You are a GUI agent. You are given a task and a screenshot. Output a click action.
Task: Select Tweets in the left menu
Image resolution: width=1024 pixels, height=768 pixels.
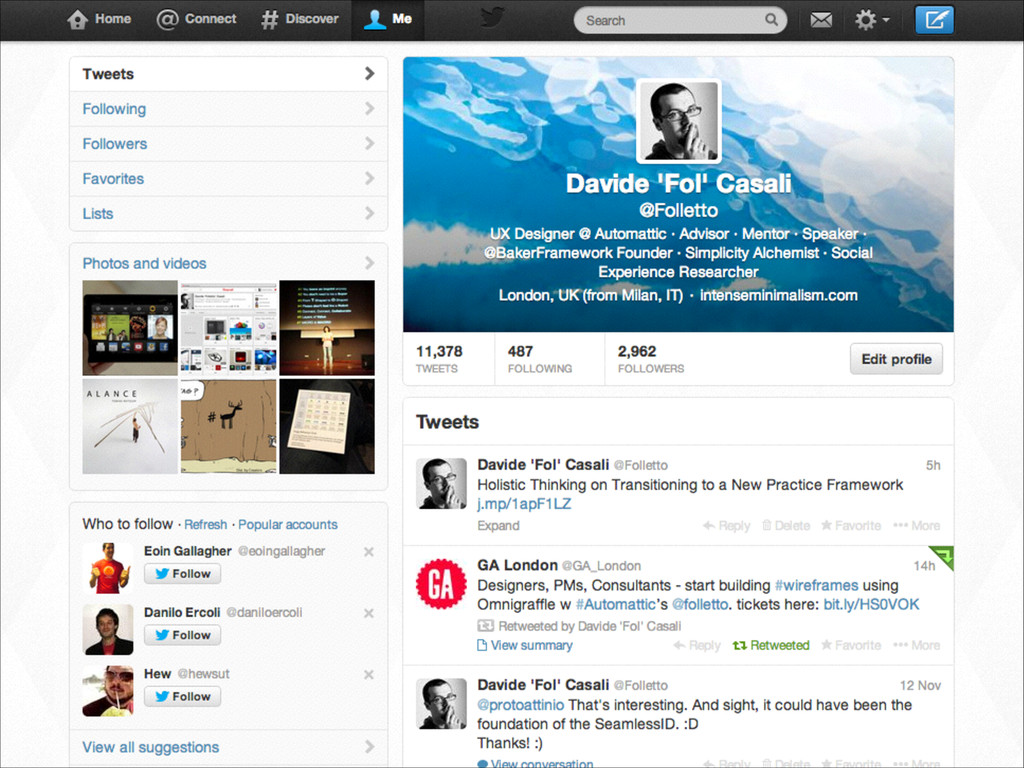[229, 74]
